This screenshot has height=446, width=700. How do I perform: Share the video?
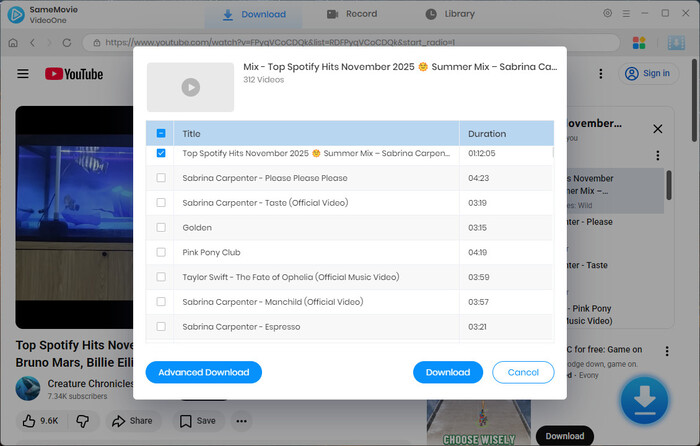coord(133,421)
